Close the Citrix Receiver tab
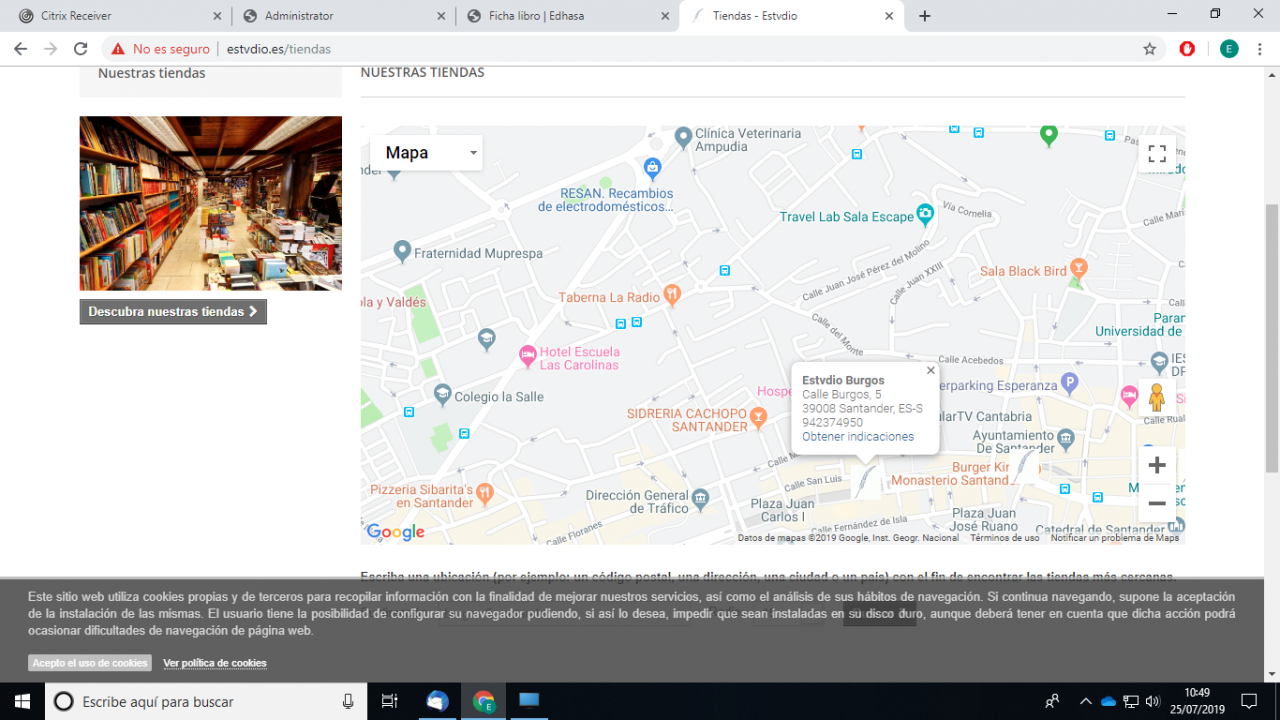This screenshot has width=1280, height=720. 215,16
